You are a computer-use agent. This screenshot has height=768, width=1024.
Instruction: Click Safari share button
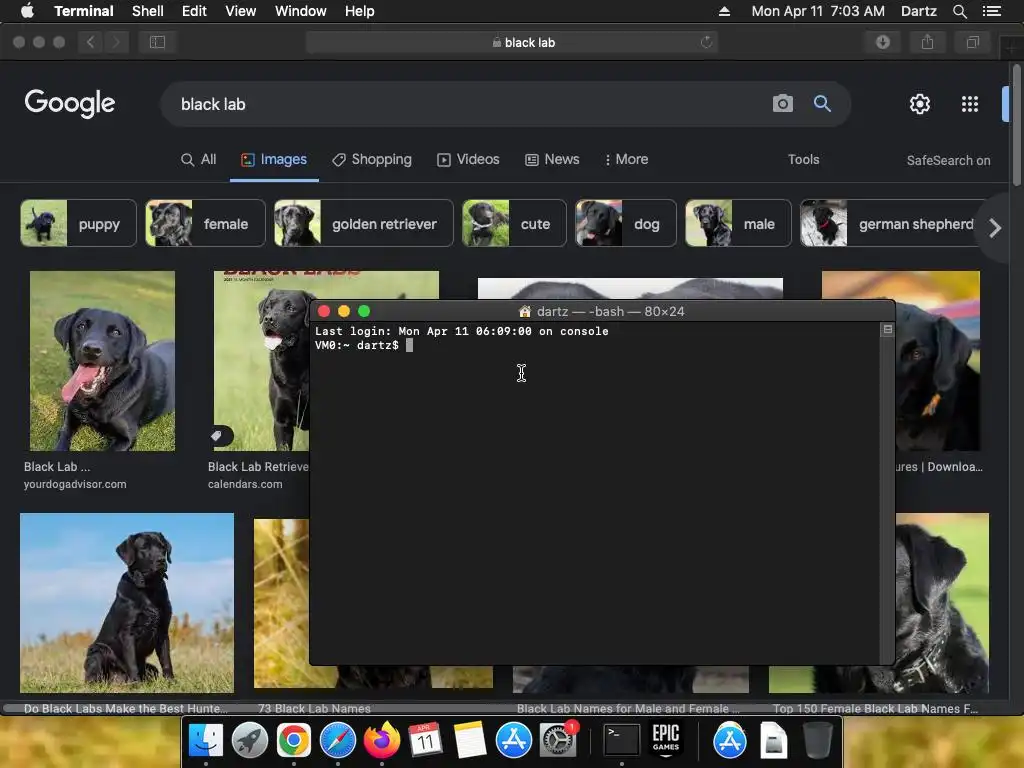point(927,42)
